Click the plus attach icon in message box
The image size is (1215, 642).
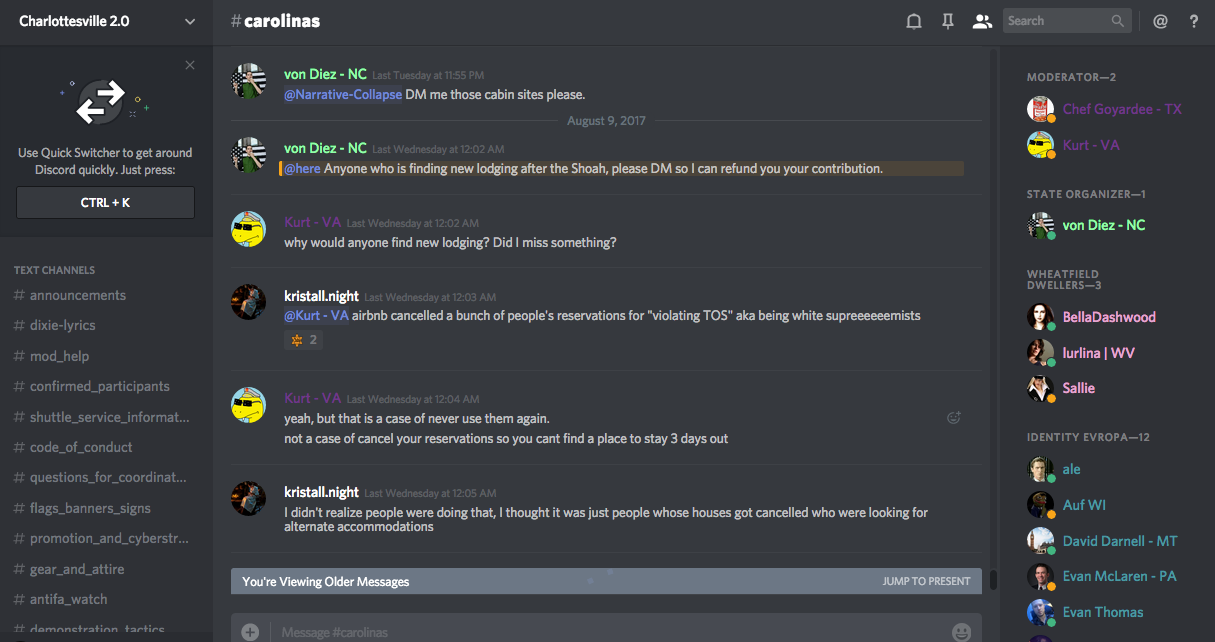pos(250,632)
